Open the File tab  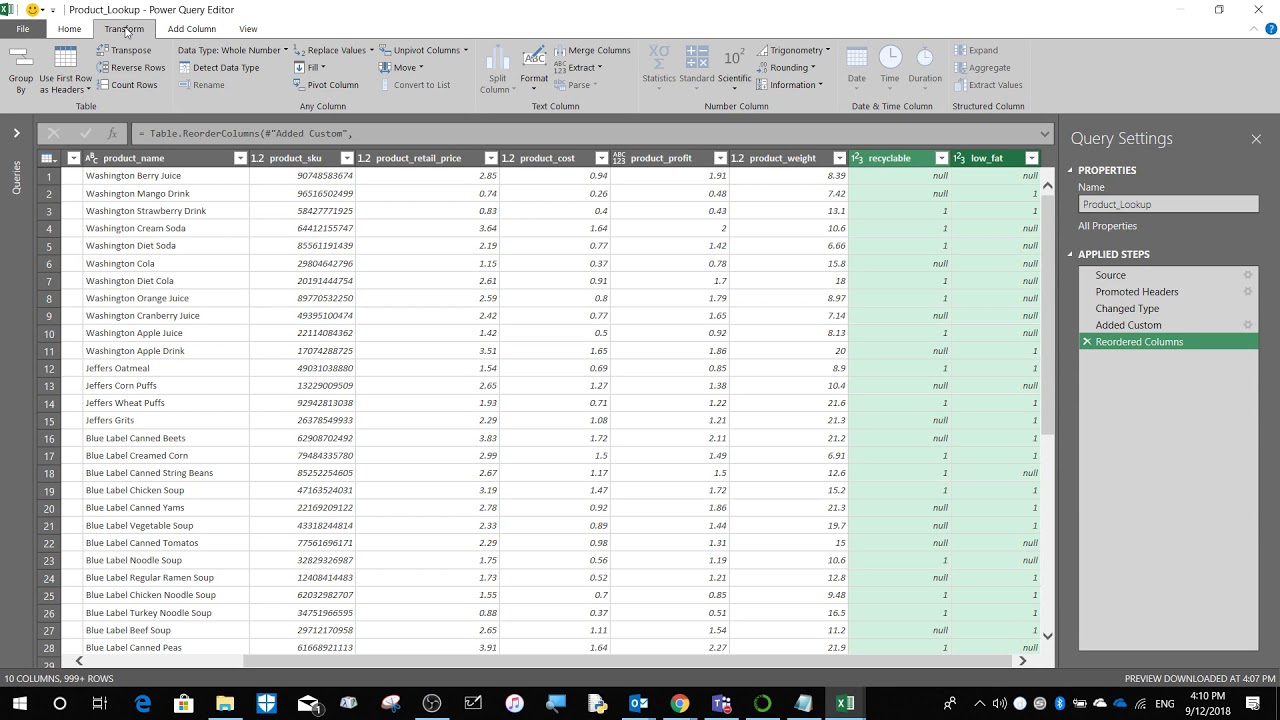coord(22,29)
